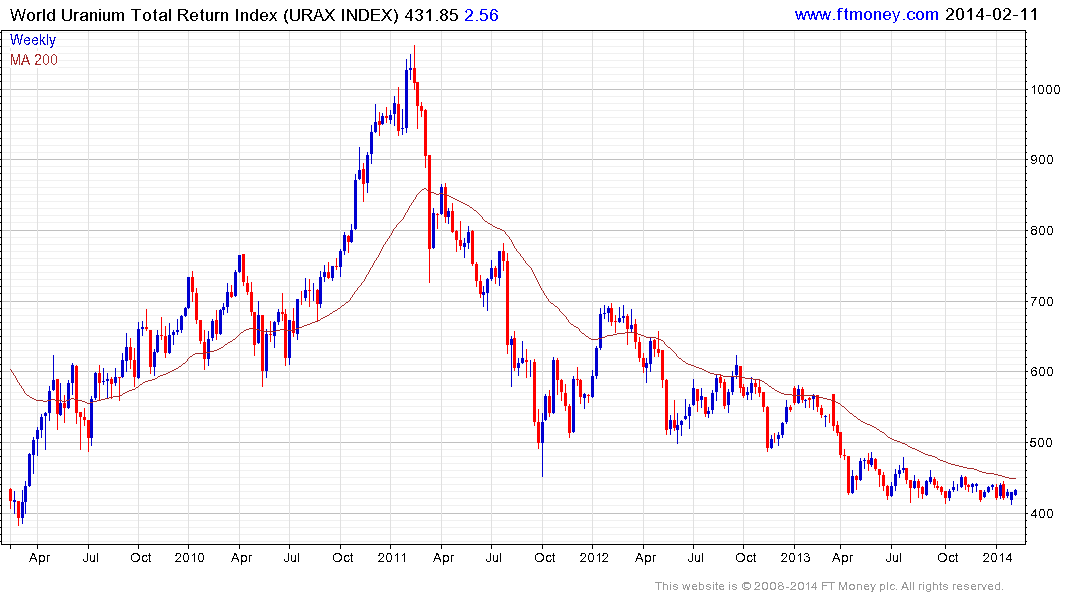The image size is (1075, 600).
Task: Select the index value 431.85
Action: point(431,15)
